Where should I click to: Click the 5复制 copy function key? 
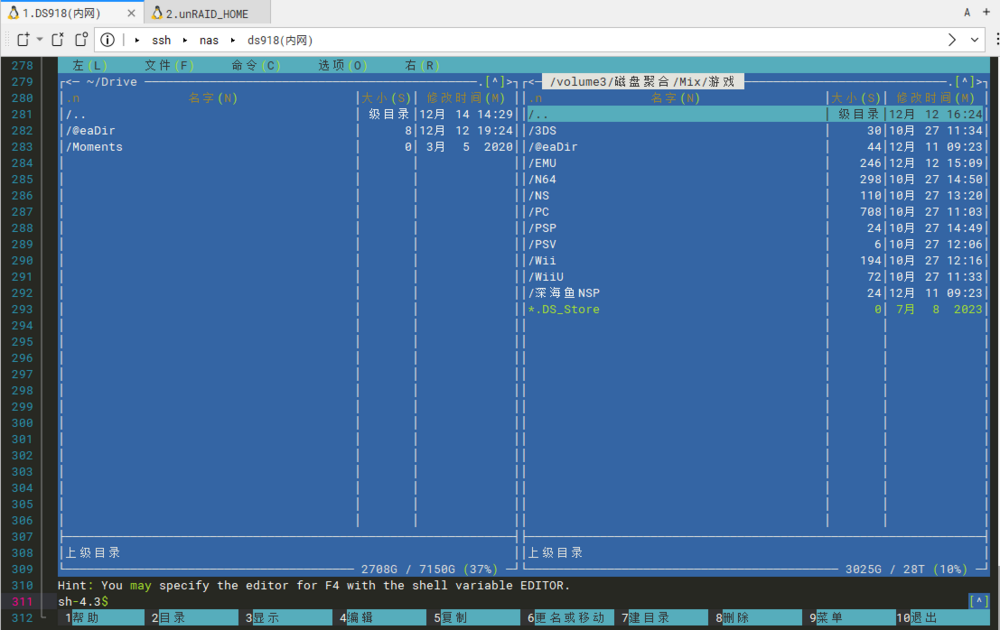[x=477, y=617]
